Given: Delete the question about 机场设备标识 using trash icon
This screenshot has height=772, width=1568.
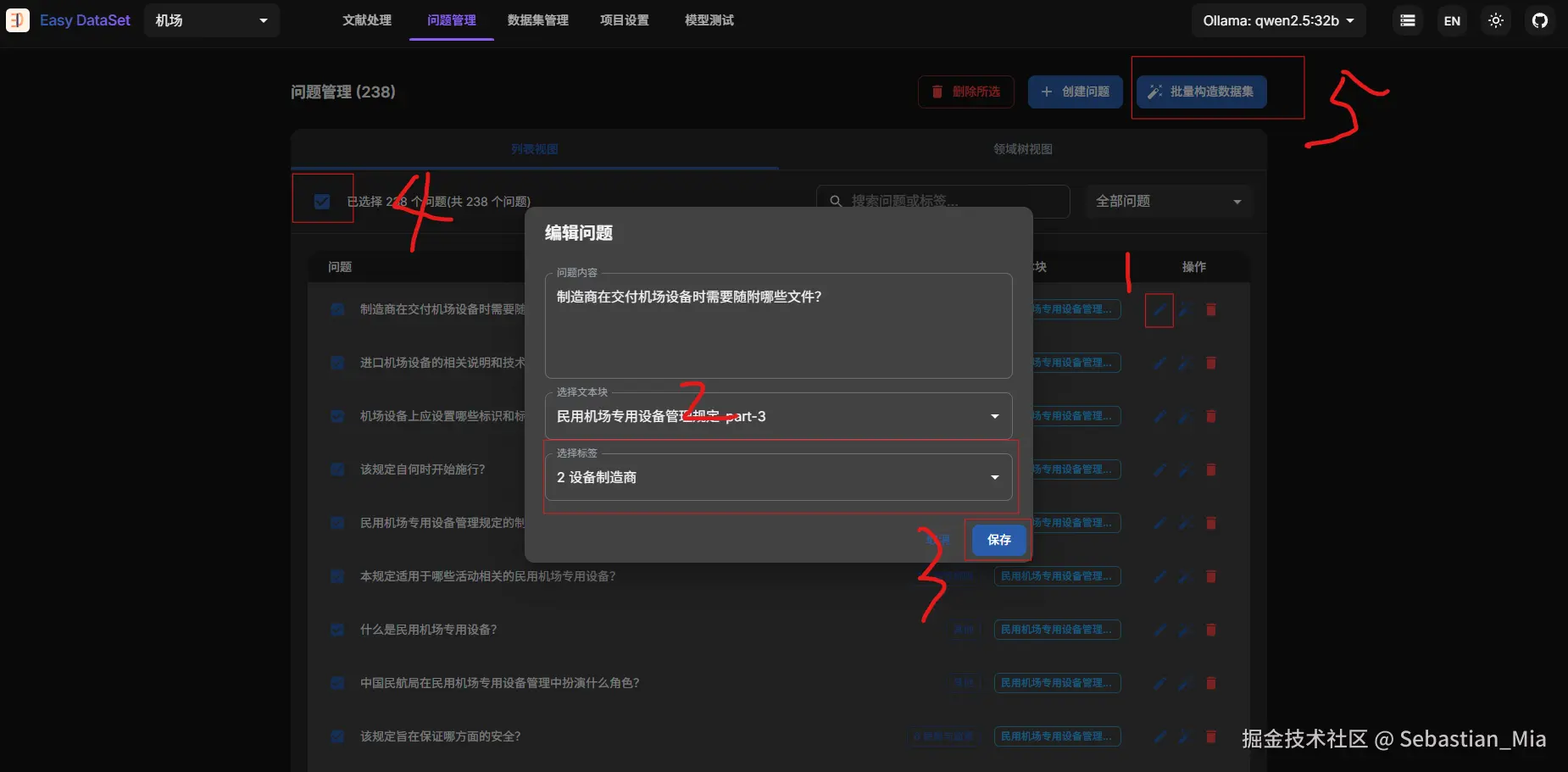Looking at the screenshot, I should pos(1210,416).
